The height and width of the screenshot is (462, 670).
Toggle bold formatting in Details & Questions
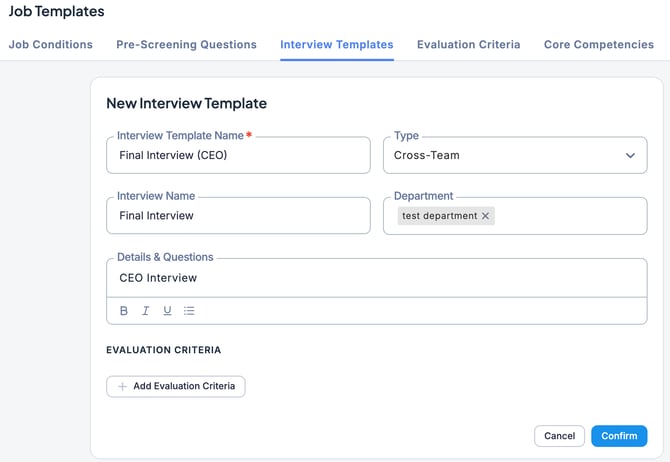tap(124, 311)
